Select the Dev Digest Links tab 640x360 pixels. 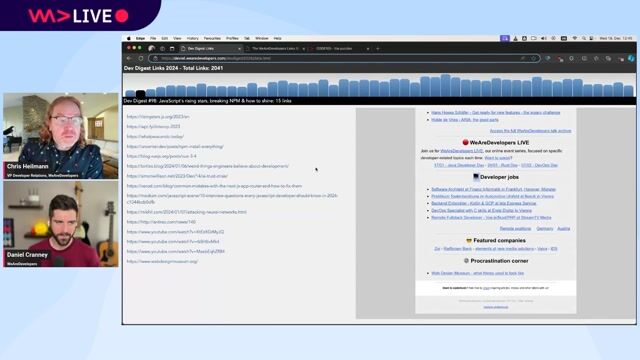coord(211,49)
